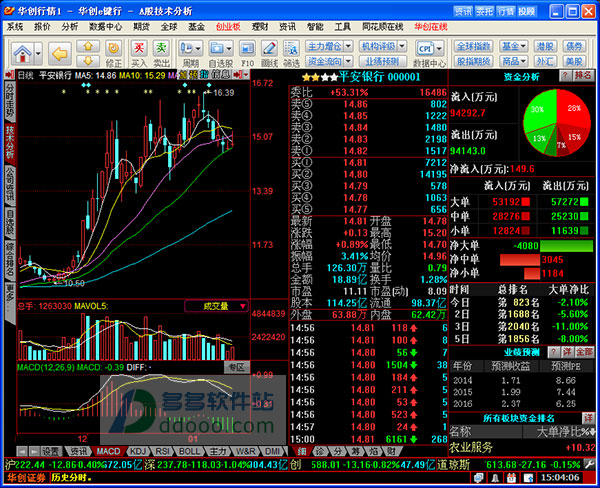Click the wrench settings icon in index bar
The image size is (600, 488).
pyautogui.click(x=590, y=465)
